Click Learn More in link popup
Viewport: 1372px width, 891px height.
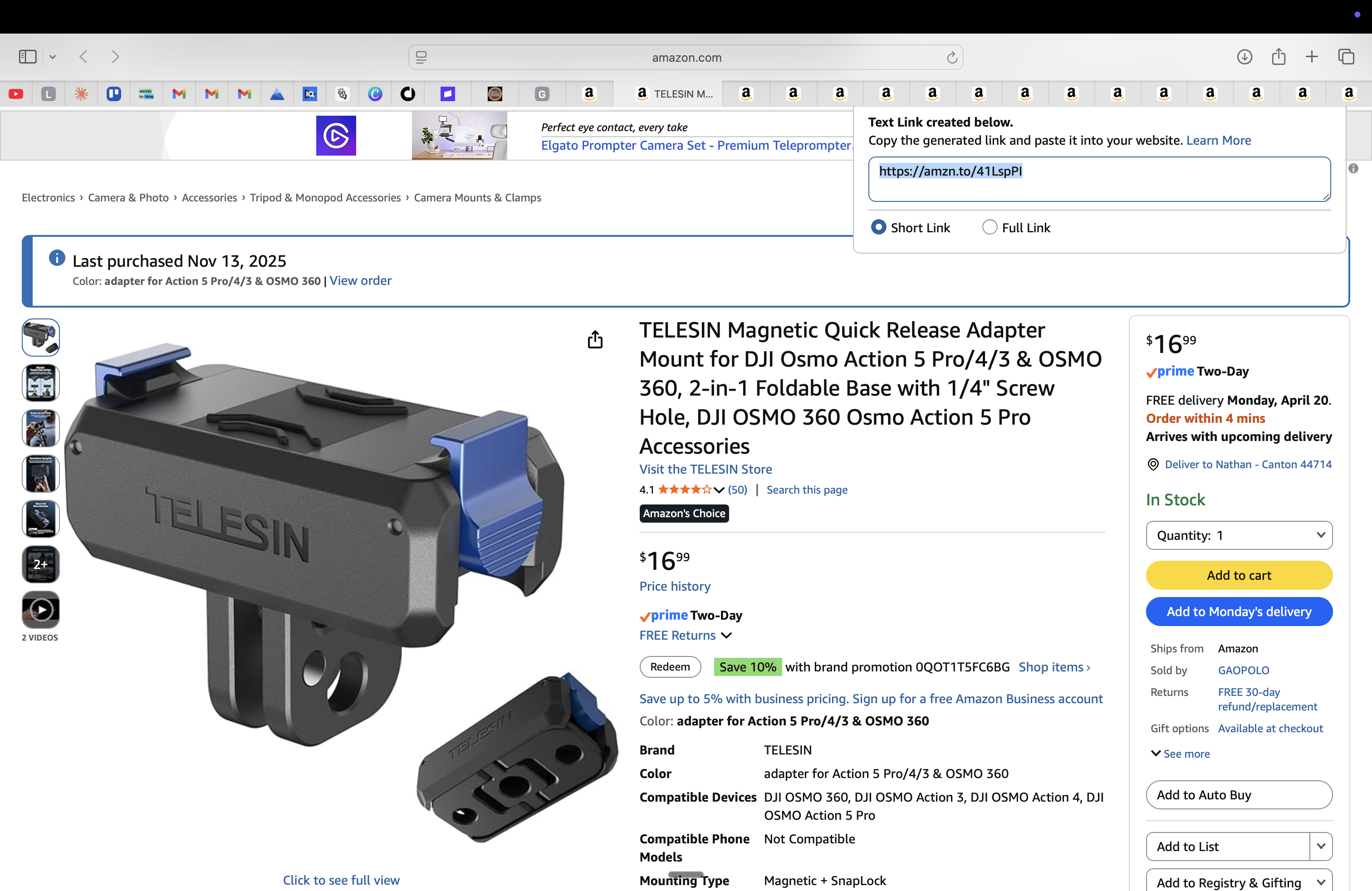[1218, 140]
